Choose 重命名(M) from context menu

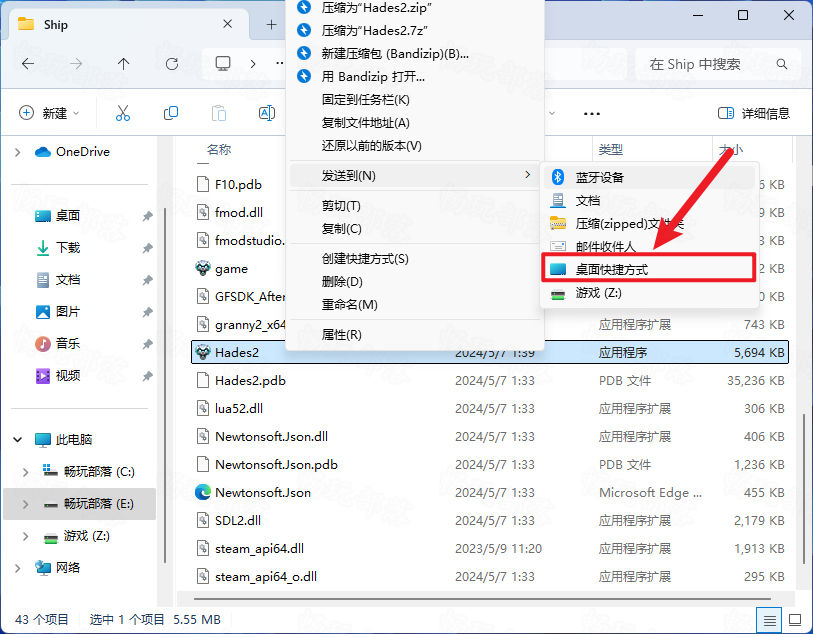coord(415,304)
